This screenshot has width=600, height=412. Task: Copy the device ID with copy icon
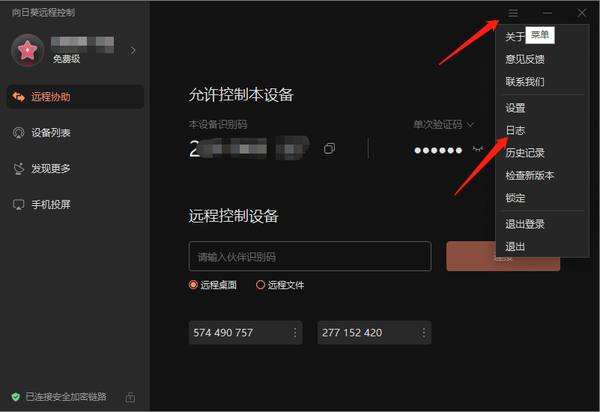(x=329, y=148)
